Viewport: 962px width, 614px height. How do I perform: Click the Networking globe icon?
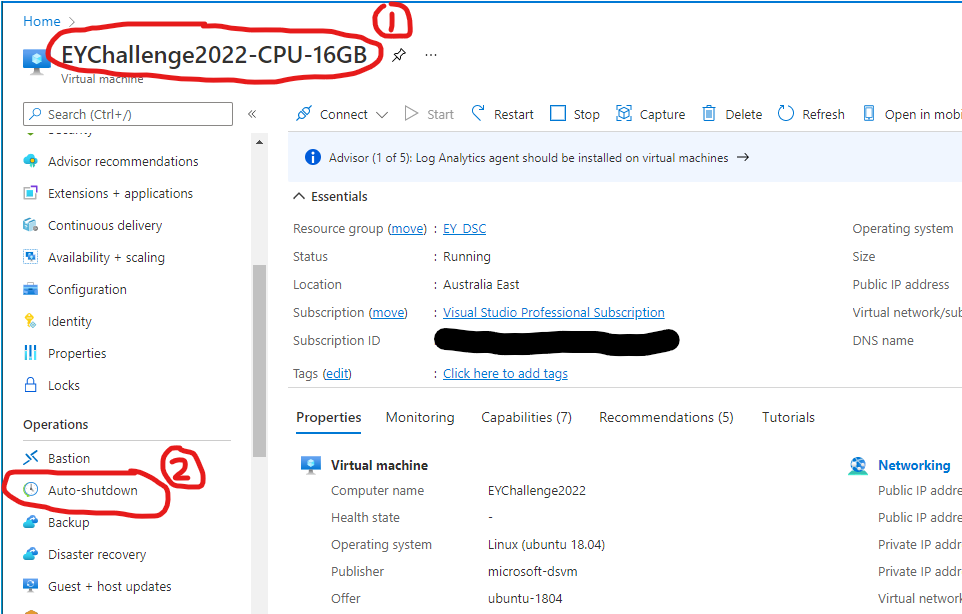[x=858, y=466]
